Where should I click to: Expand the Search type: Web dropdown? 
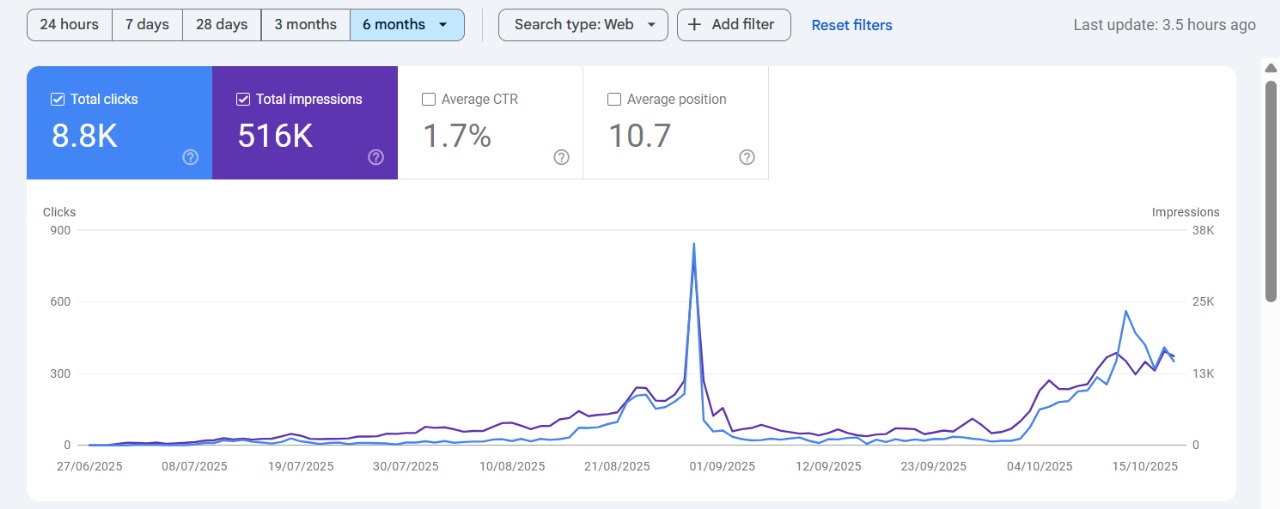(x=652, y=25)
